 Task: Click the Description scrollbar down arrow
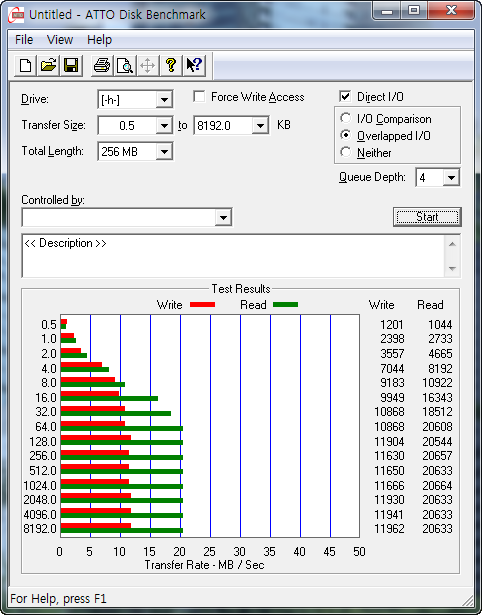453,269
